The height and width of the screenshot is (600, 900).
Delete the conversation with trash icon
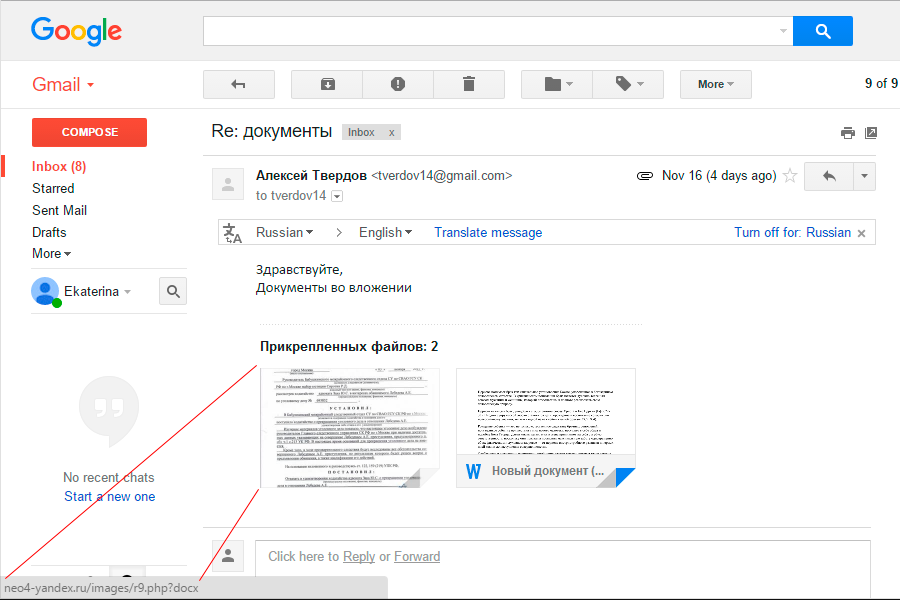(469, 84)
